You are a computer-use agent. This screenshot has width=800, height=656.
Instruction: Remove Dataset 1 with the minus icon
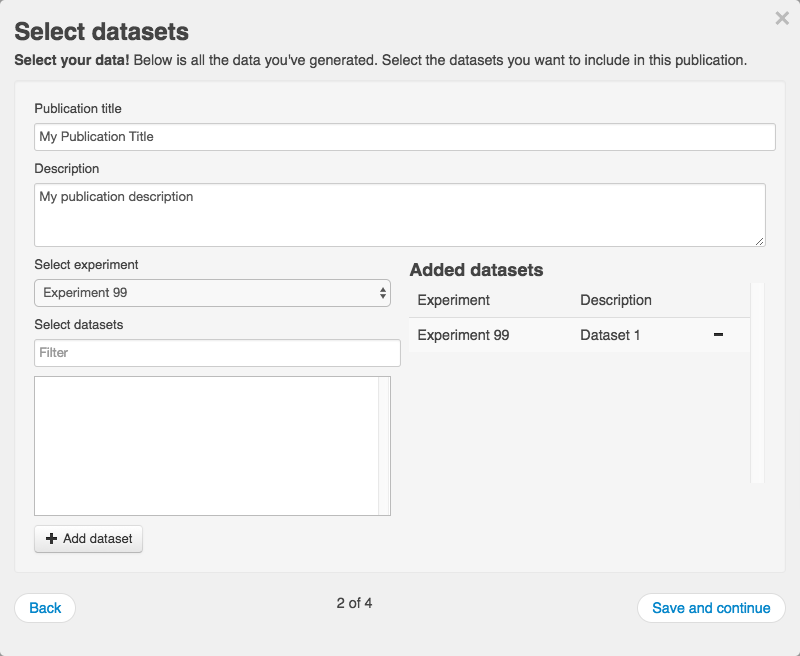coord(718,335)
